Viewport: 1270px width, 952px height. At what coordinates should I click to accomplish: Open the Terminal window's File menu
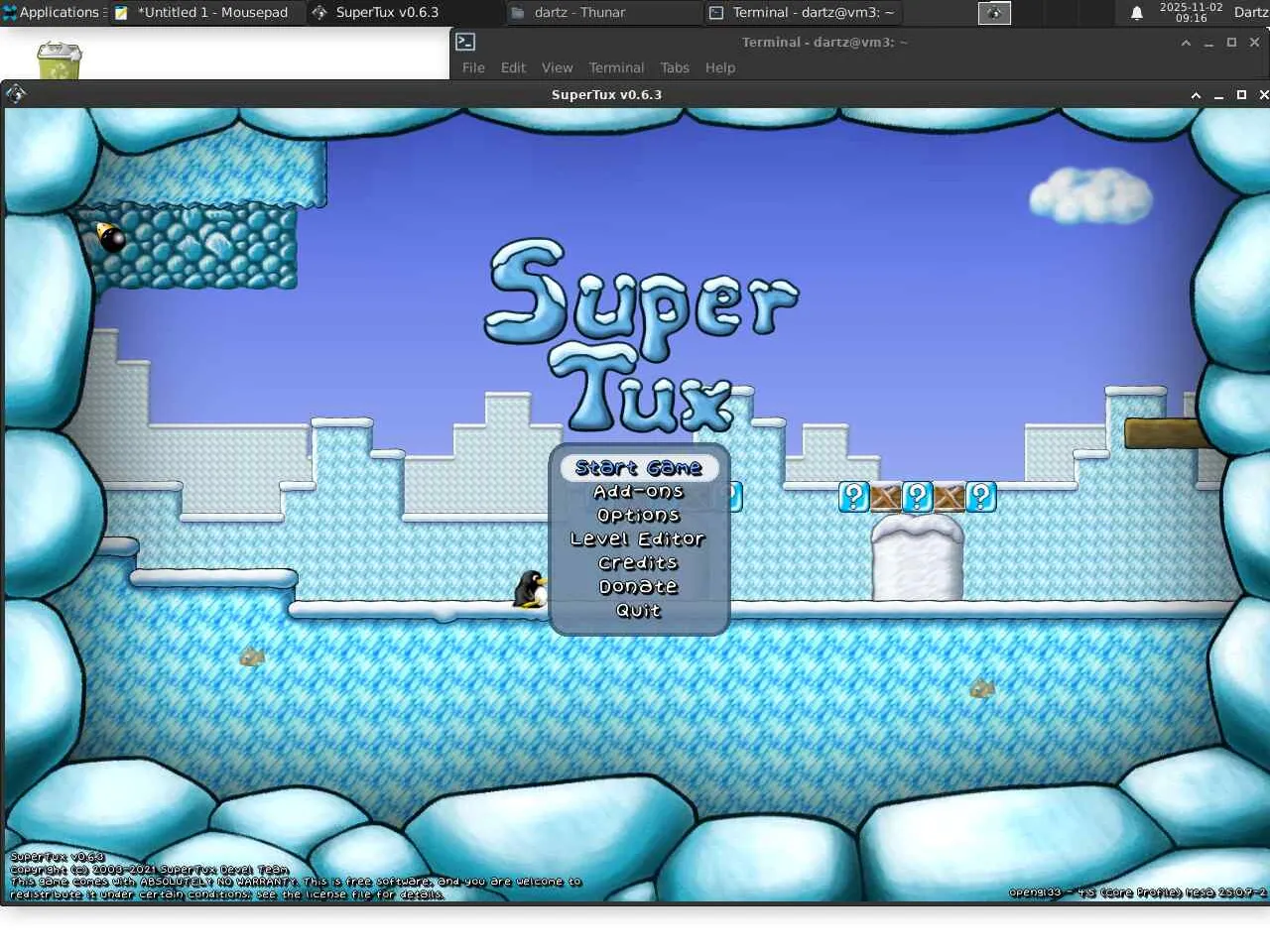click(x=473, y=67)
